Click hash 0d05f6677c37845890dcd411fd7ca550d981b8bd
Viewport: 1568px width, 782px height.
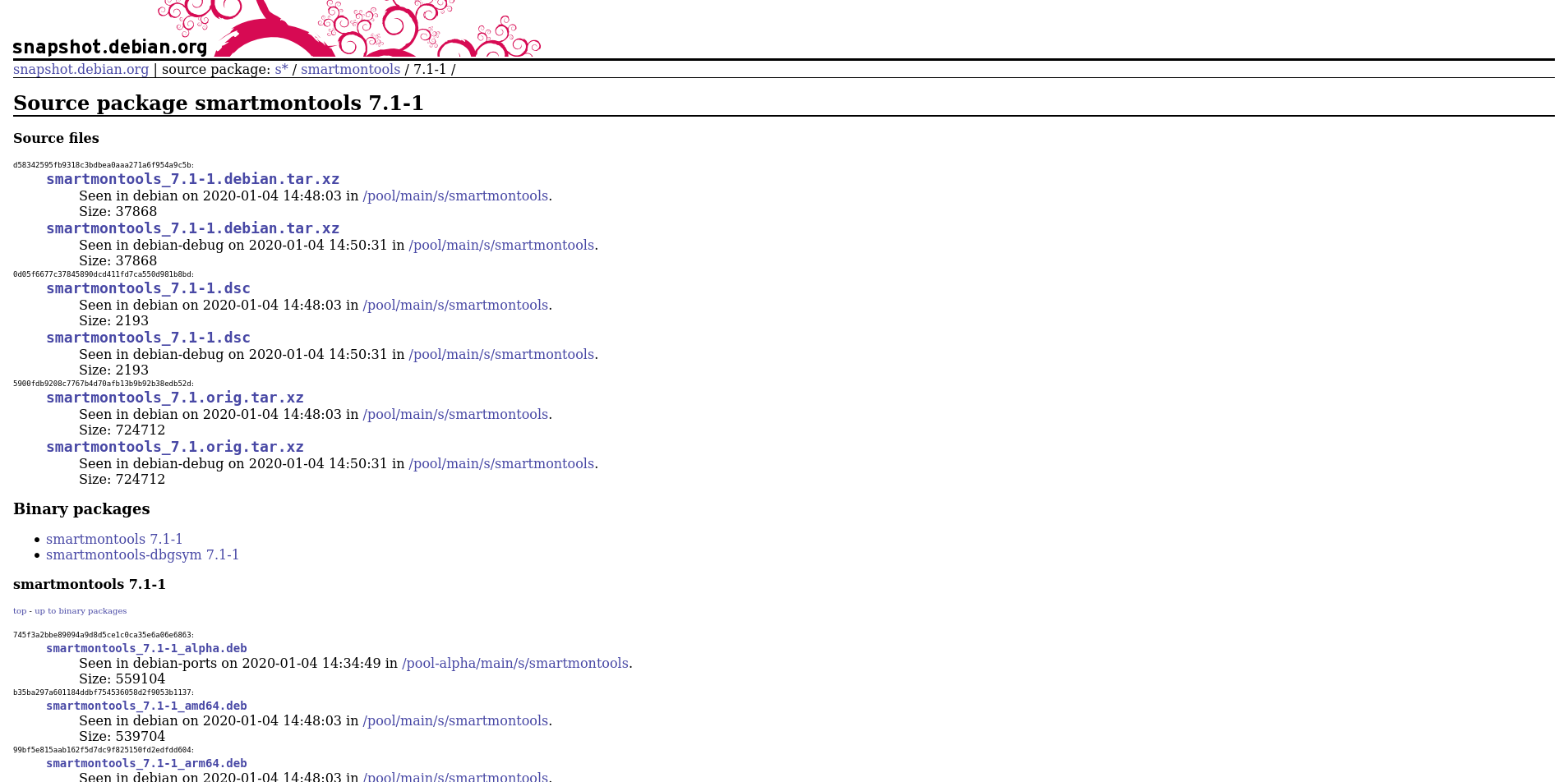coord(104,274)
